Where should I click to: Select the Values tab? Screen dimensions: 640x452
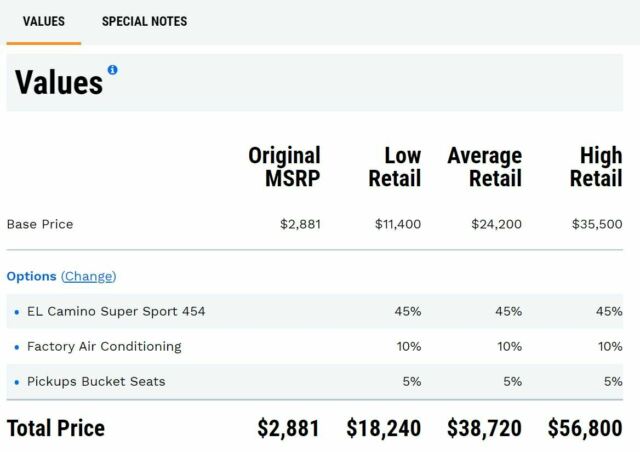click(44, 21)
